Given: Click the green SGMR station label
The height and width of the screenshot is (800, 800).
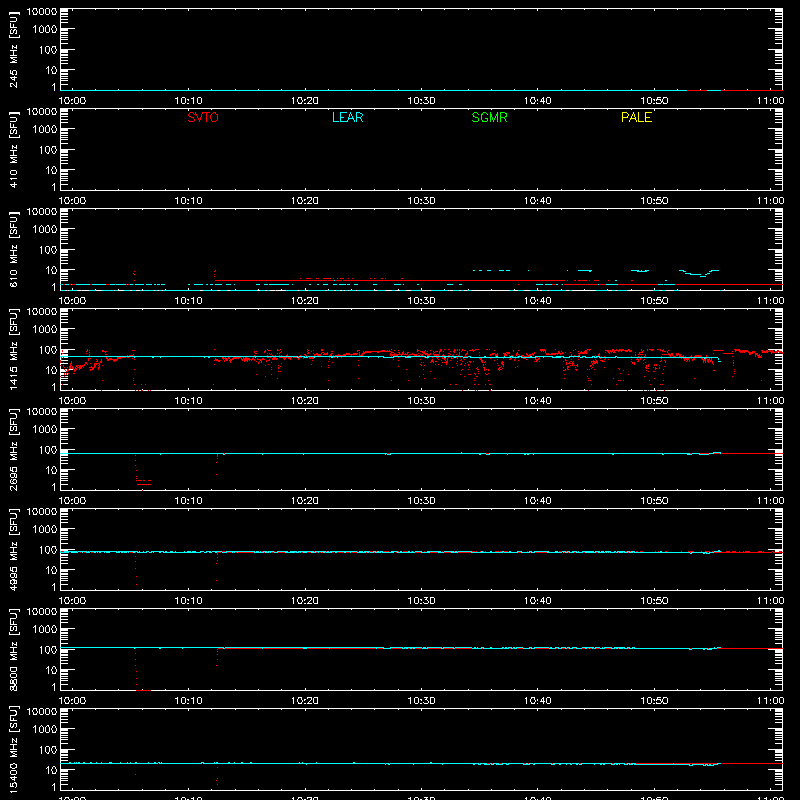Looking at the screenshot, I should tap(489, 117).
